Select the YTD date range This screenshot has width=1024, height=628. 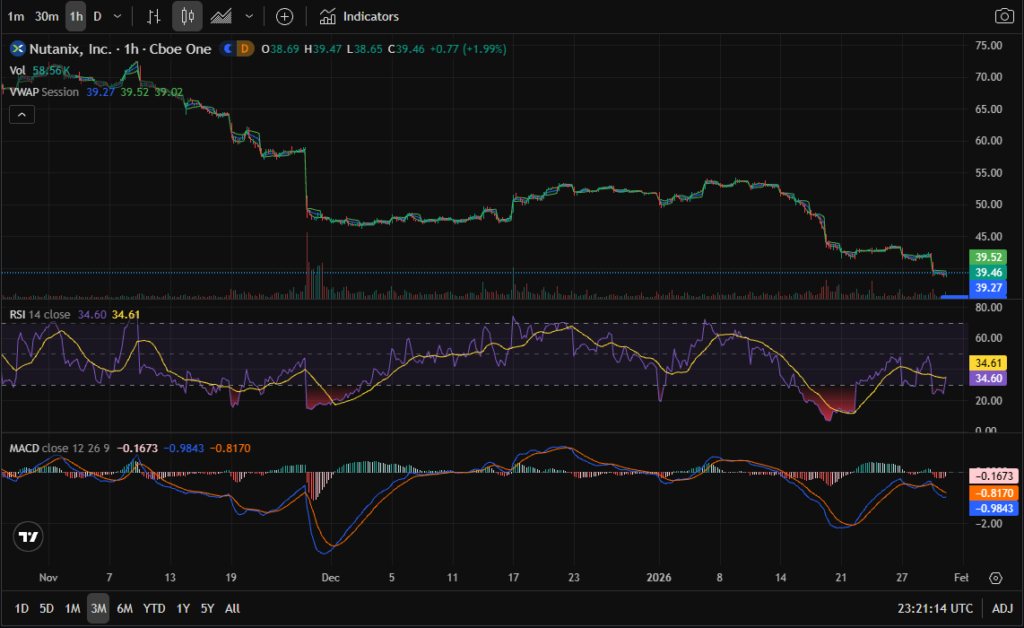(154, 608)
